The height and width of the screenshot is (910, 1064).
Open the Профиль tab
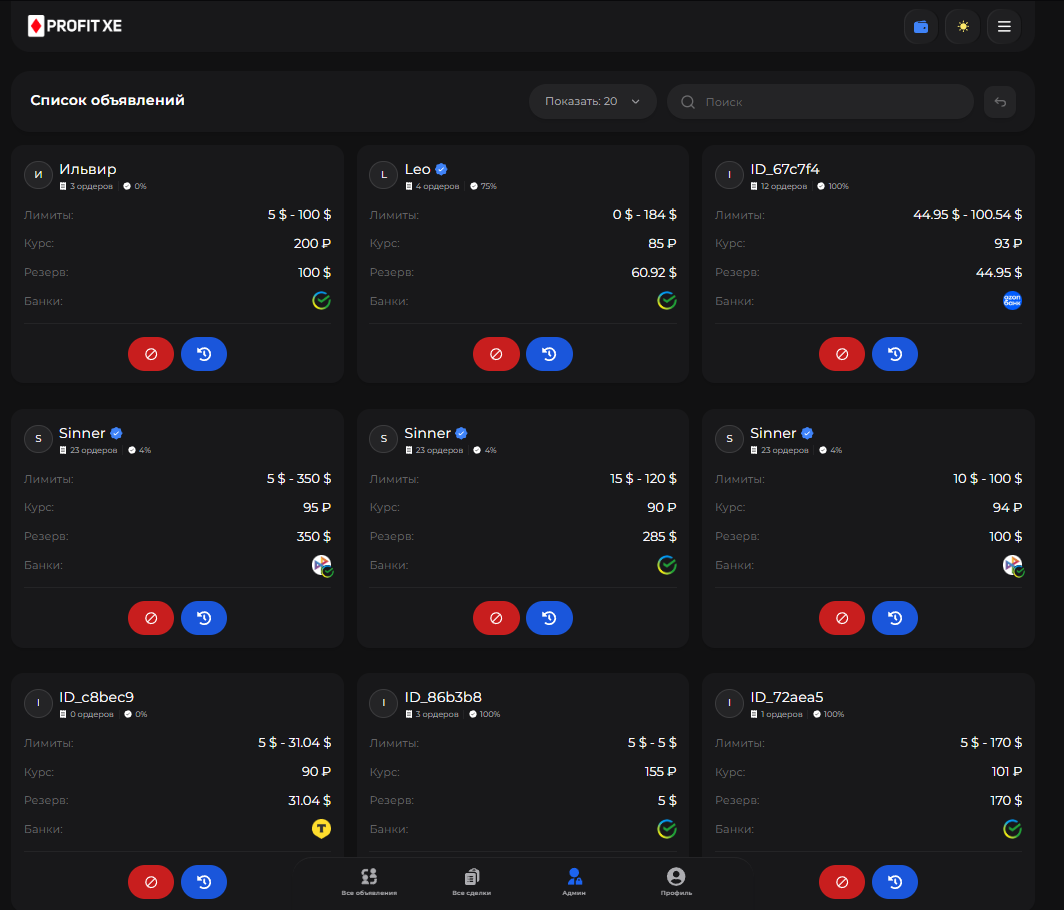tap(676, 881)
